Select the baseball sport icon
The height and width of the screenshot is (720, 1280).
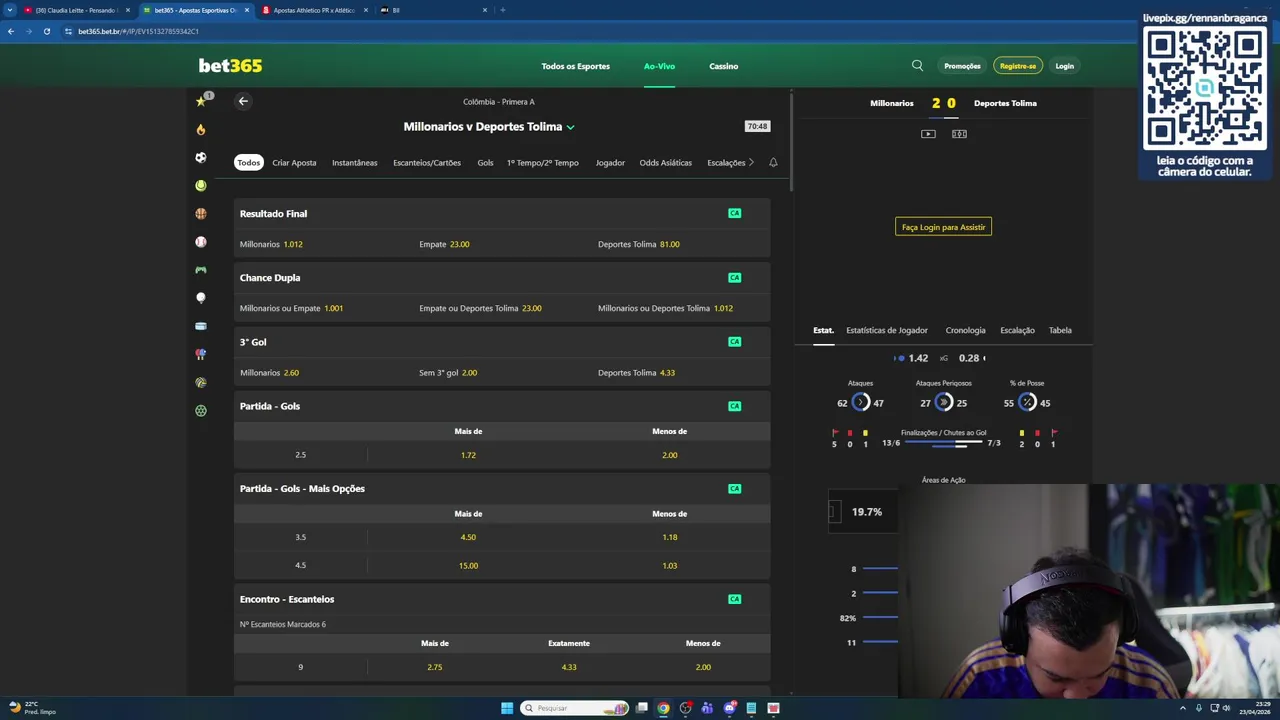click(x=201, y=242)
